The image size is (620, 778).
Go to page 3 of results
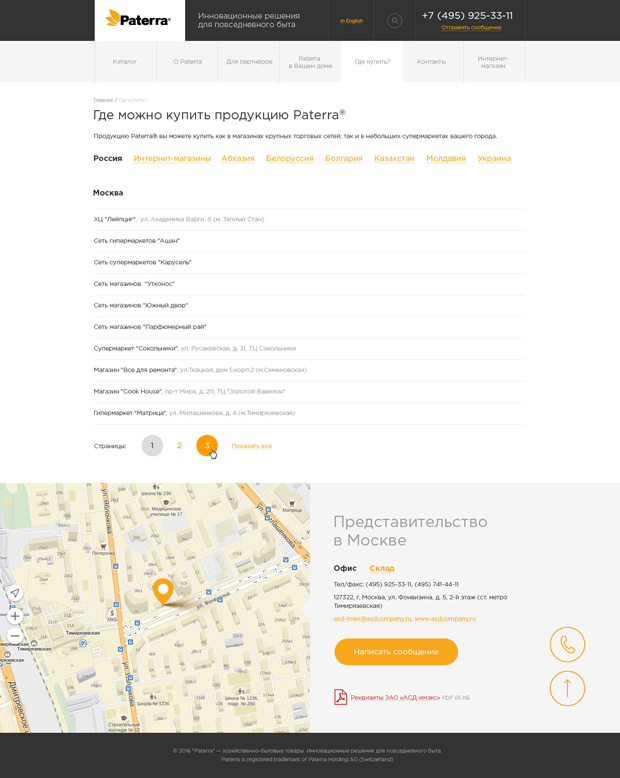tap(207, 446)
